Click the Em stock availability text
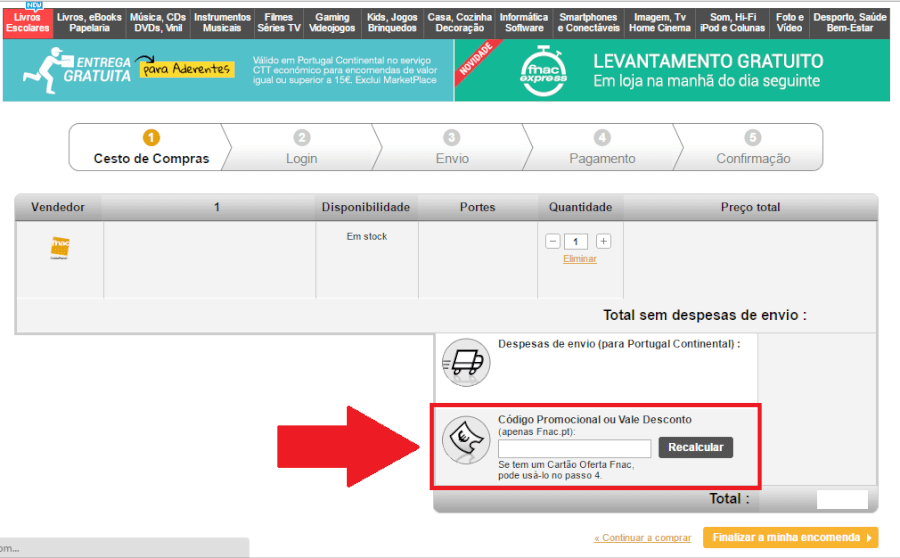This screenshot has width=900, height=558. click(367, 237)
